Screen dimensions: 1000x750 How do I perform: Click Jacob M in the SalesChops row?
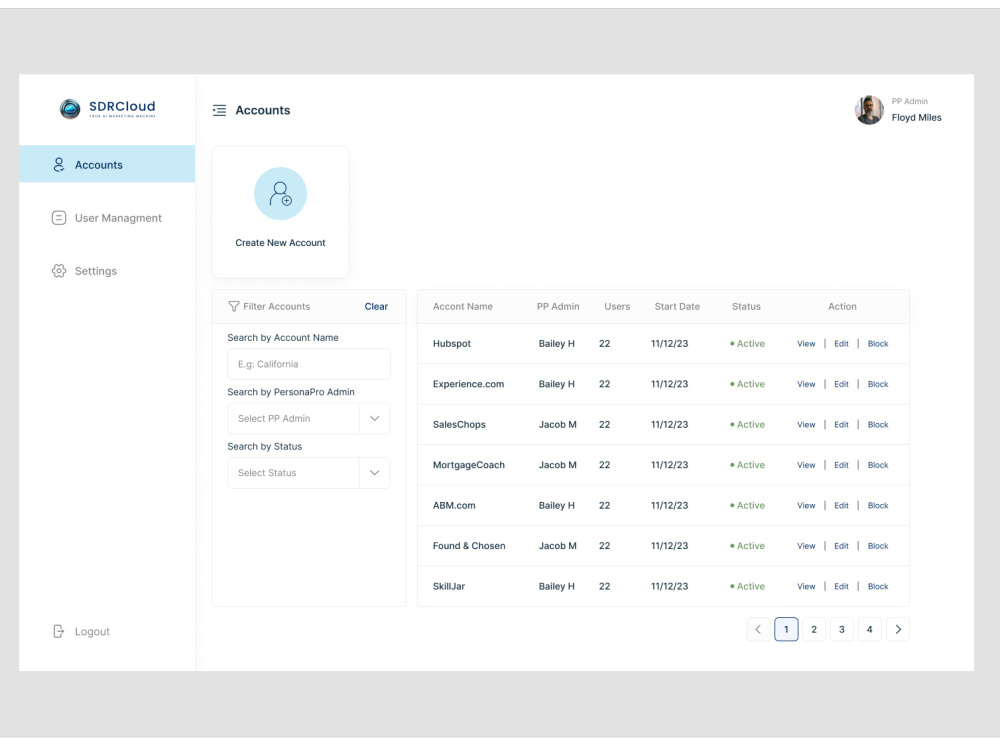tap(557, 425)
